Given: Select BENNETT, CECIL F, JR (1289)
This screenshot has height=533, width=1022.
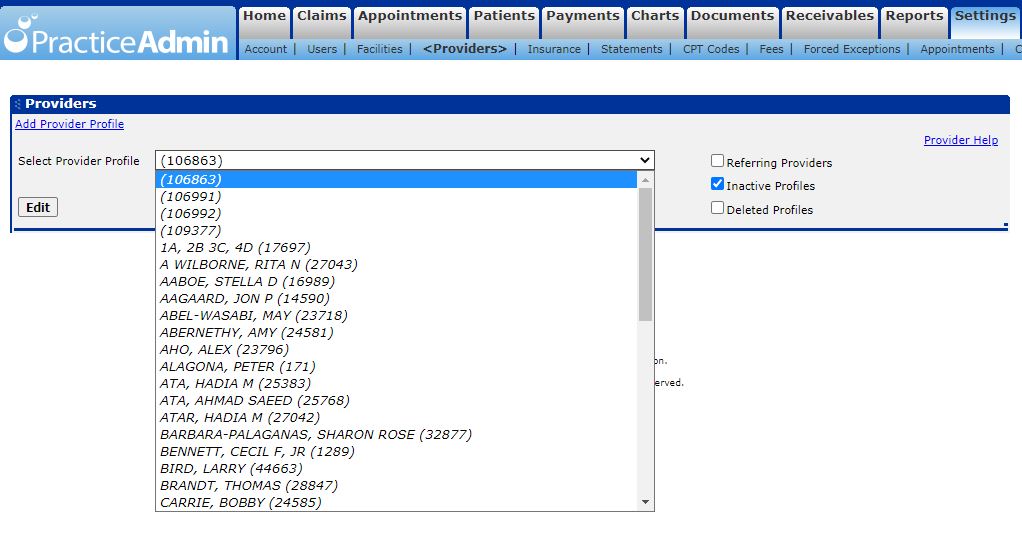Looking at the screenshot, I should (396, 451).
